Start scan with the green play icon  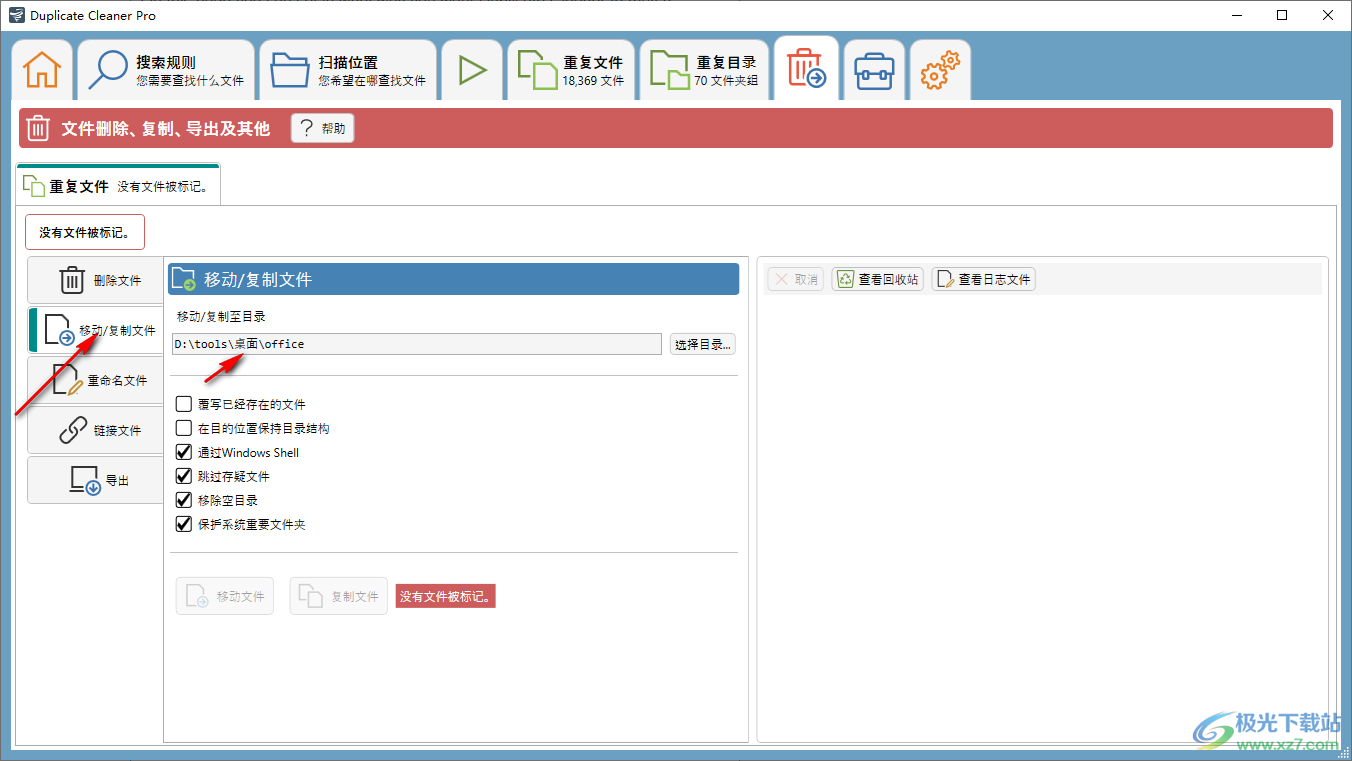click(472, 70)
